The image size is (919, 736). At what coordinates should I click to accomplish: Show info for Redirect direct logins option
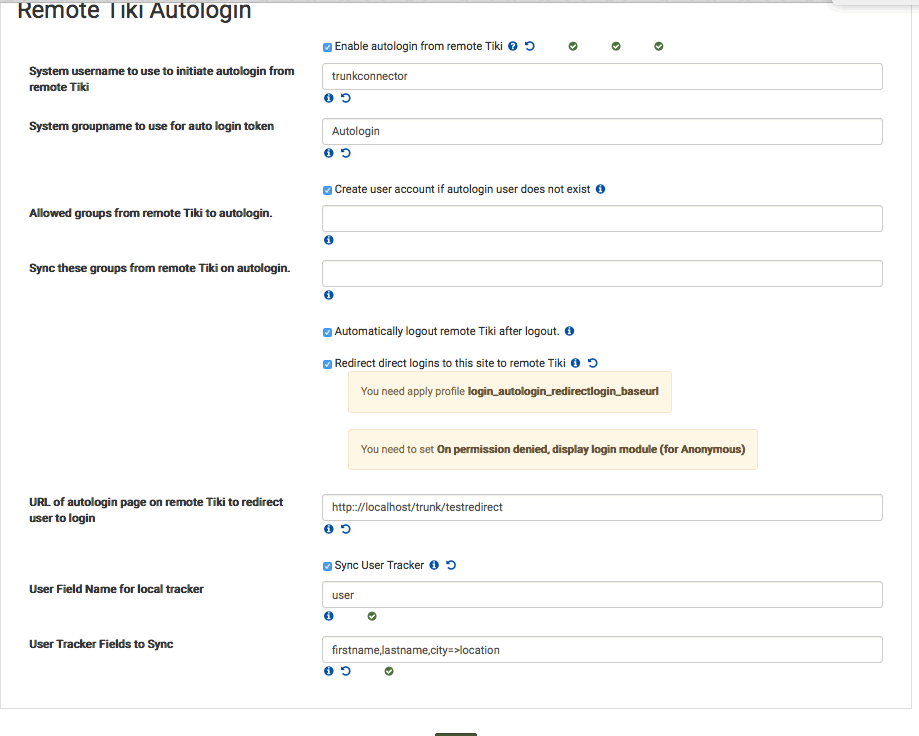(576, 363)
